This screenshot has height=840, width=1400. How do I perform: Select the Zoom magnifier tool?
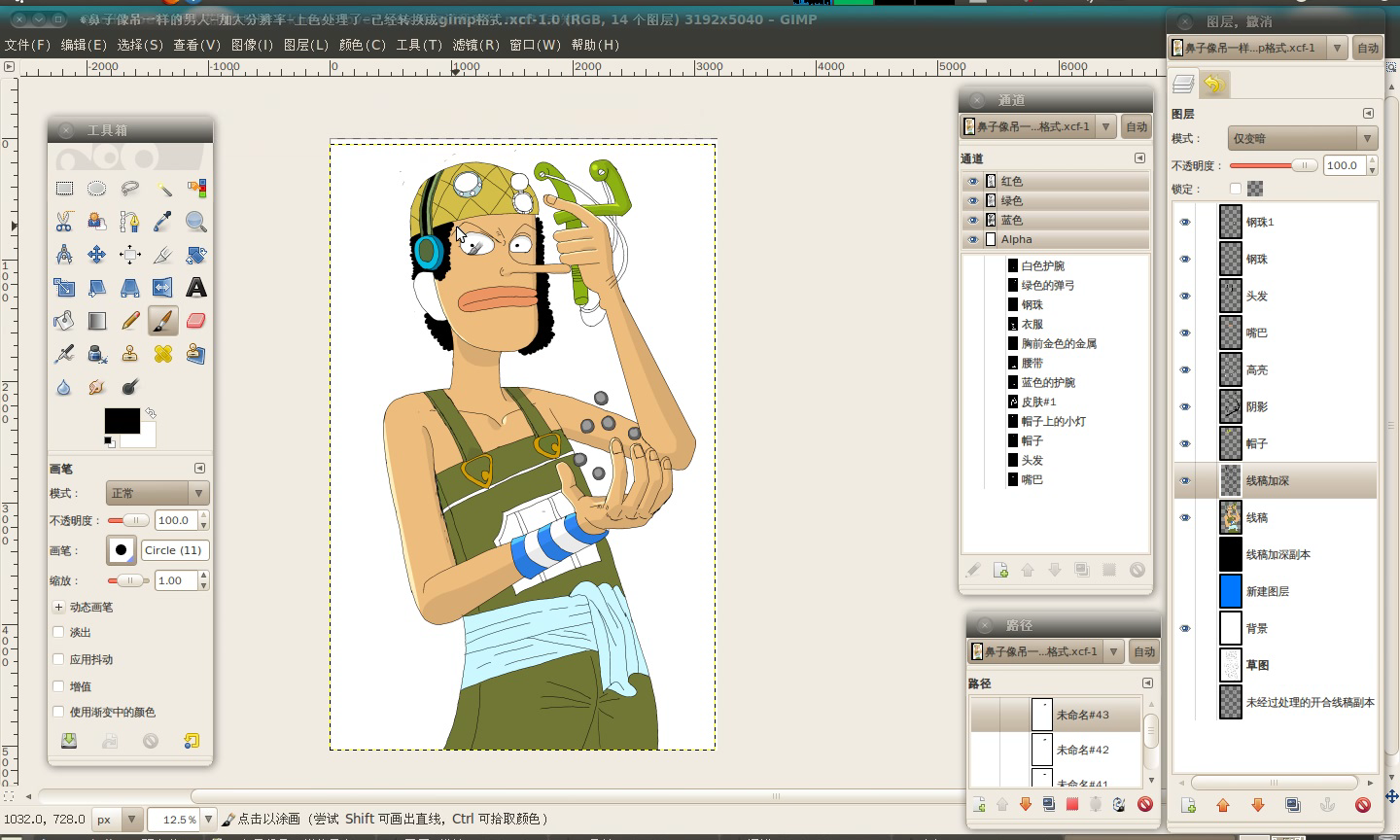tap(195, 222)
